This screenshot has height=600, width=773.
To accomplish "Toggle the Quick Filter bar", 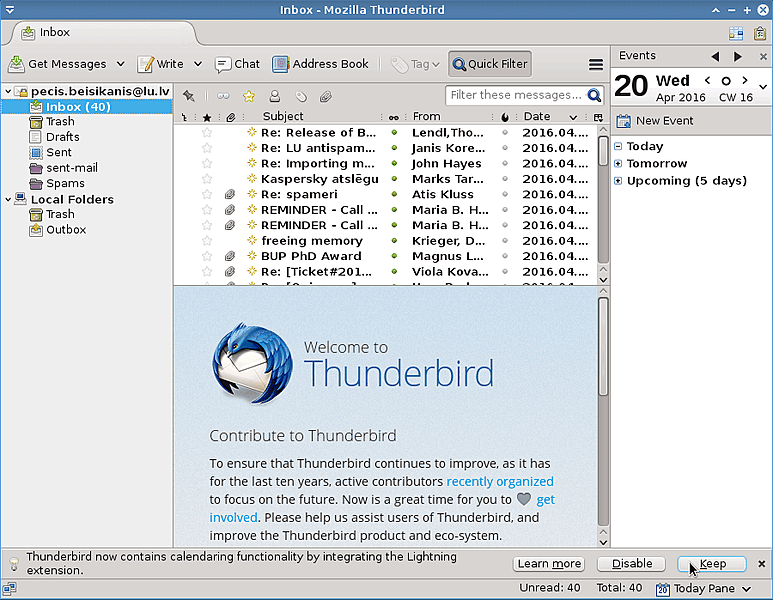I will [x=490, y=64].
